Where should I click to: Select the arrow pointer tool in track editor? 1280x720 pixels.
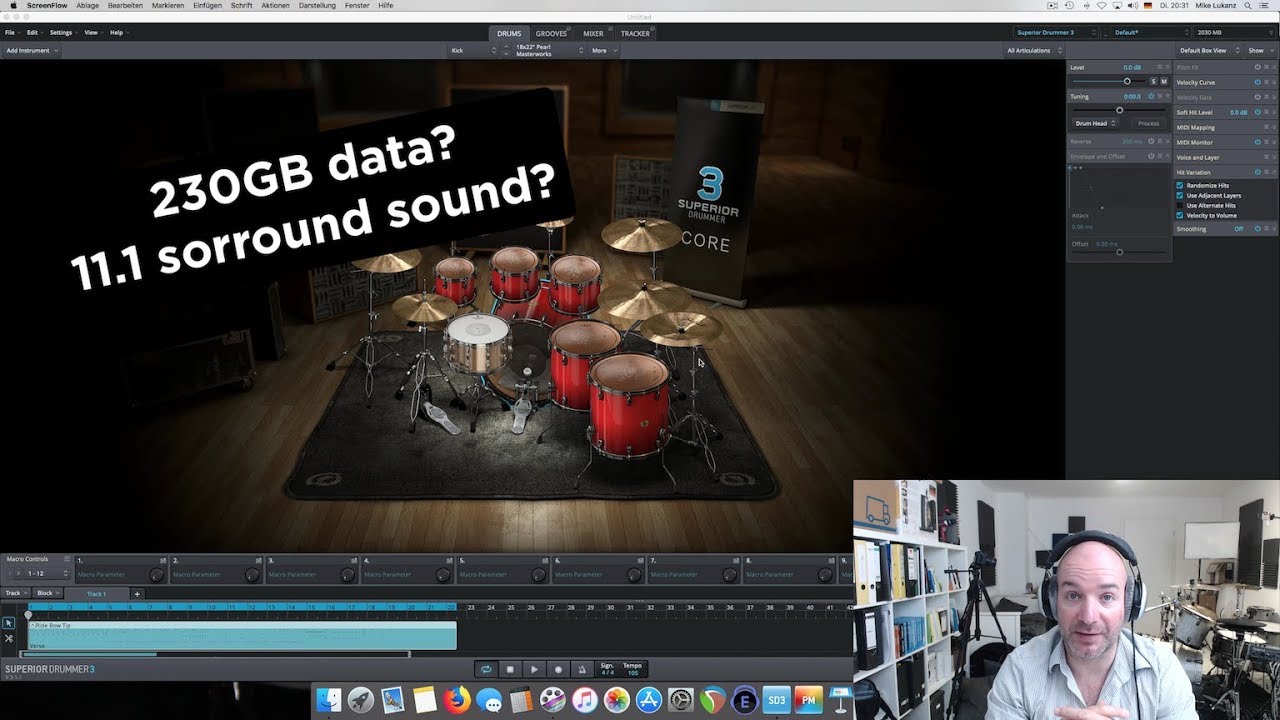click(9, 623)
